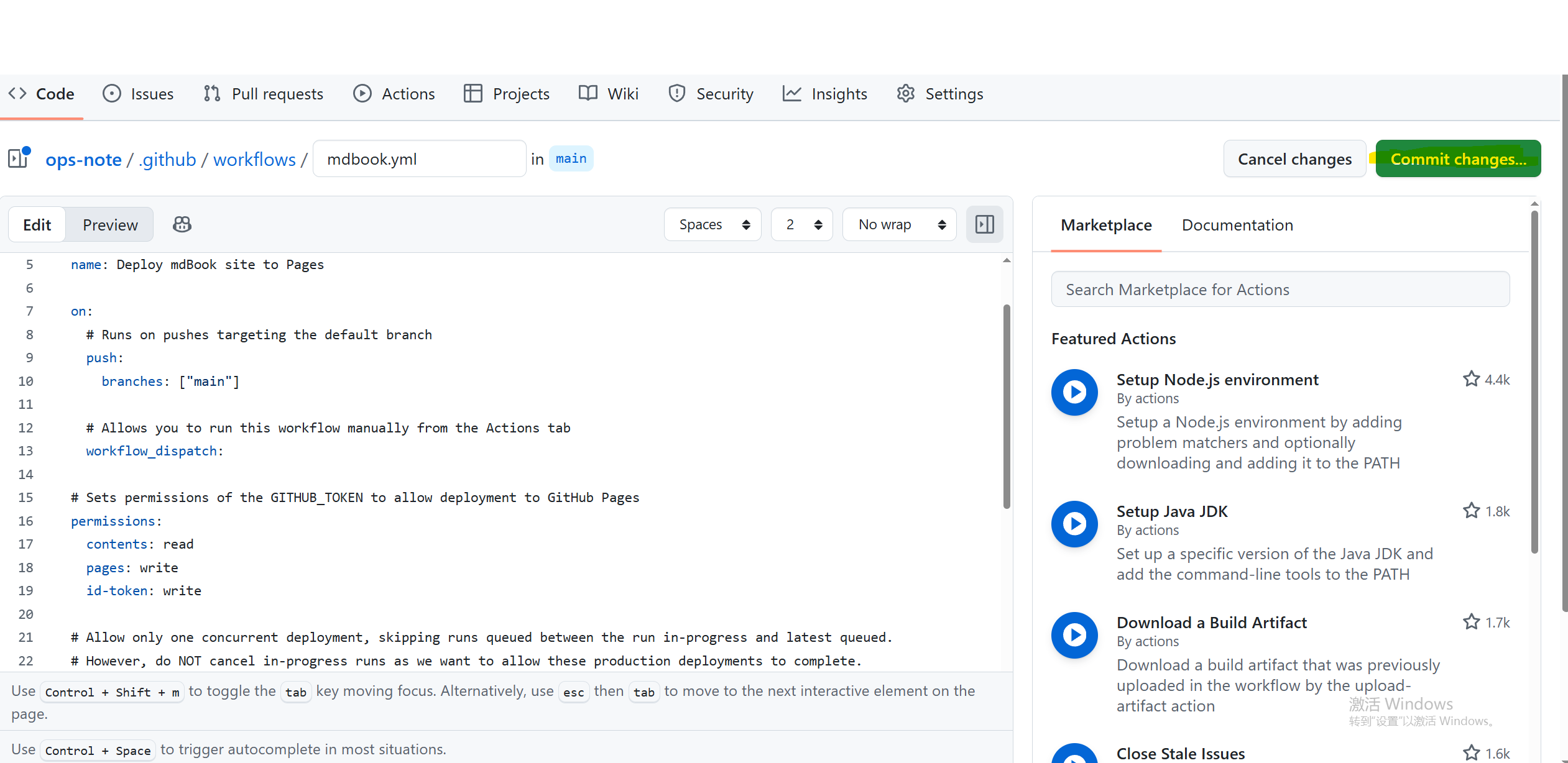Click the Download a Build Artifact logo

1074,635
